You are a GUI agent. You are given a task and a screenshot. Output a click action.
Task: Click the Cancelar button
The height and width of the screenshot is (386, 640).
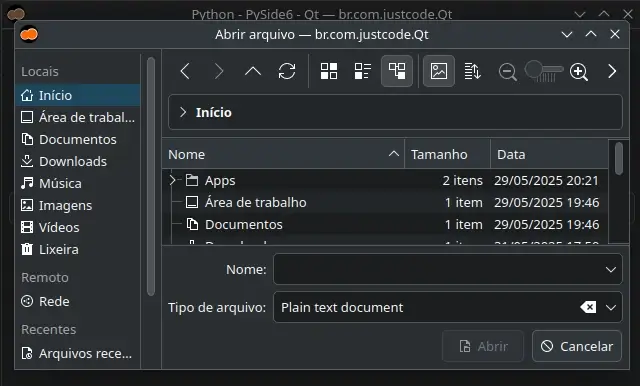point(577,346)
